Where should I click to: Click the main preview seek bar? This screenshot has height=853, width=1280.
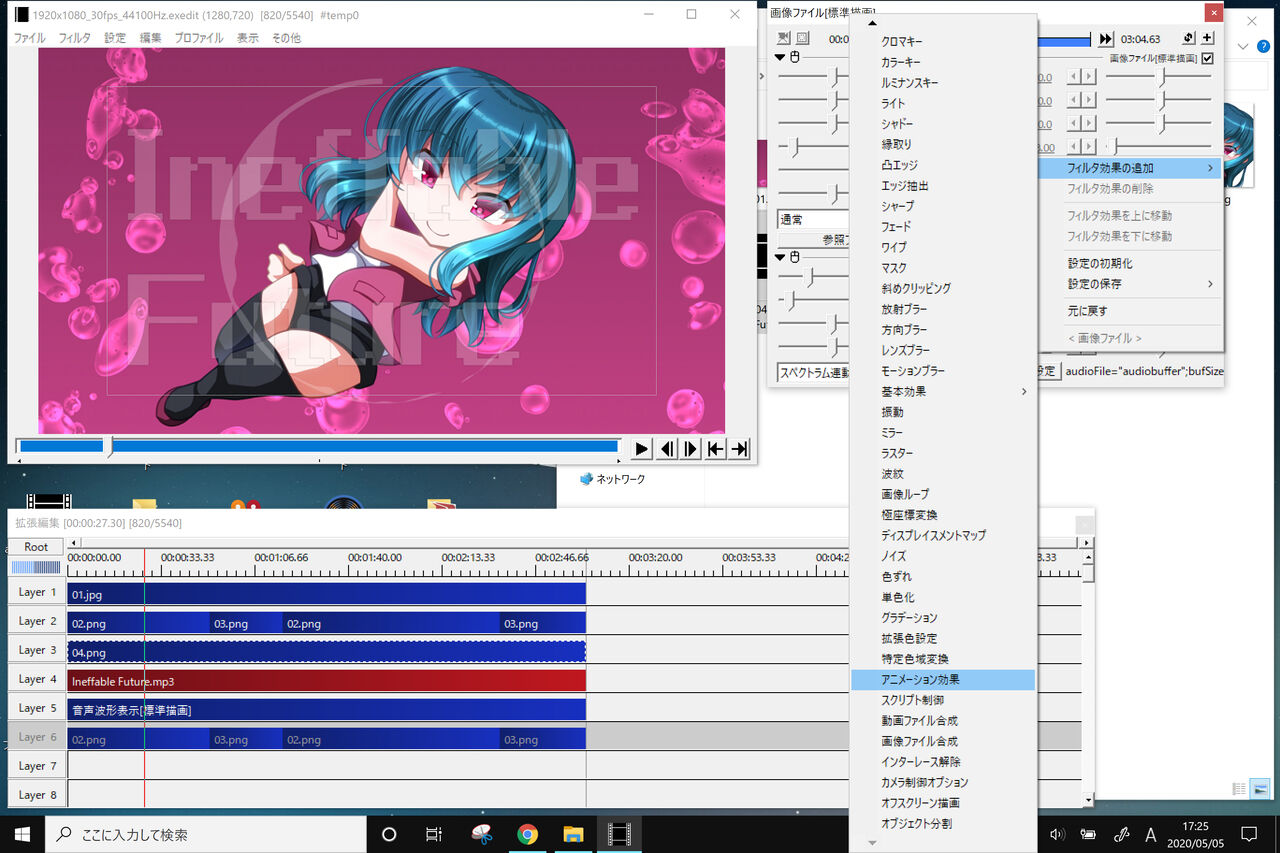pyautogui.click(x=318, y=446)
